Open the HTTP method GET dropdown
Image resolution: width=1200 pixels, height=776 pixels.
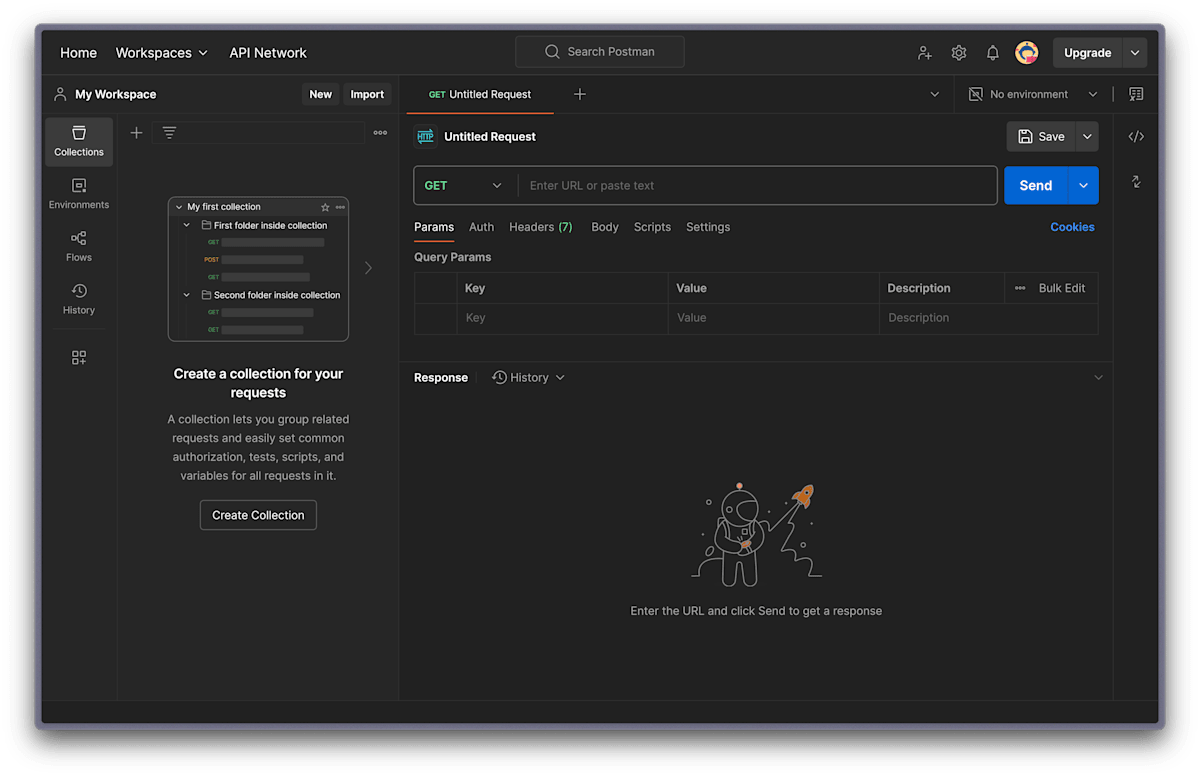(x=465, y=185)
